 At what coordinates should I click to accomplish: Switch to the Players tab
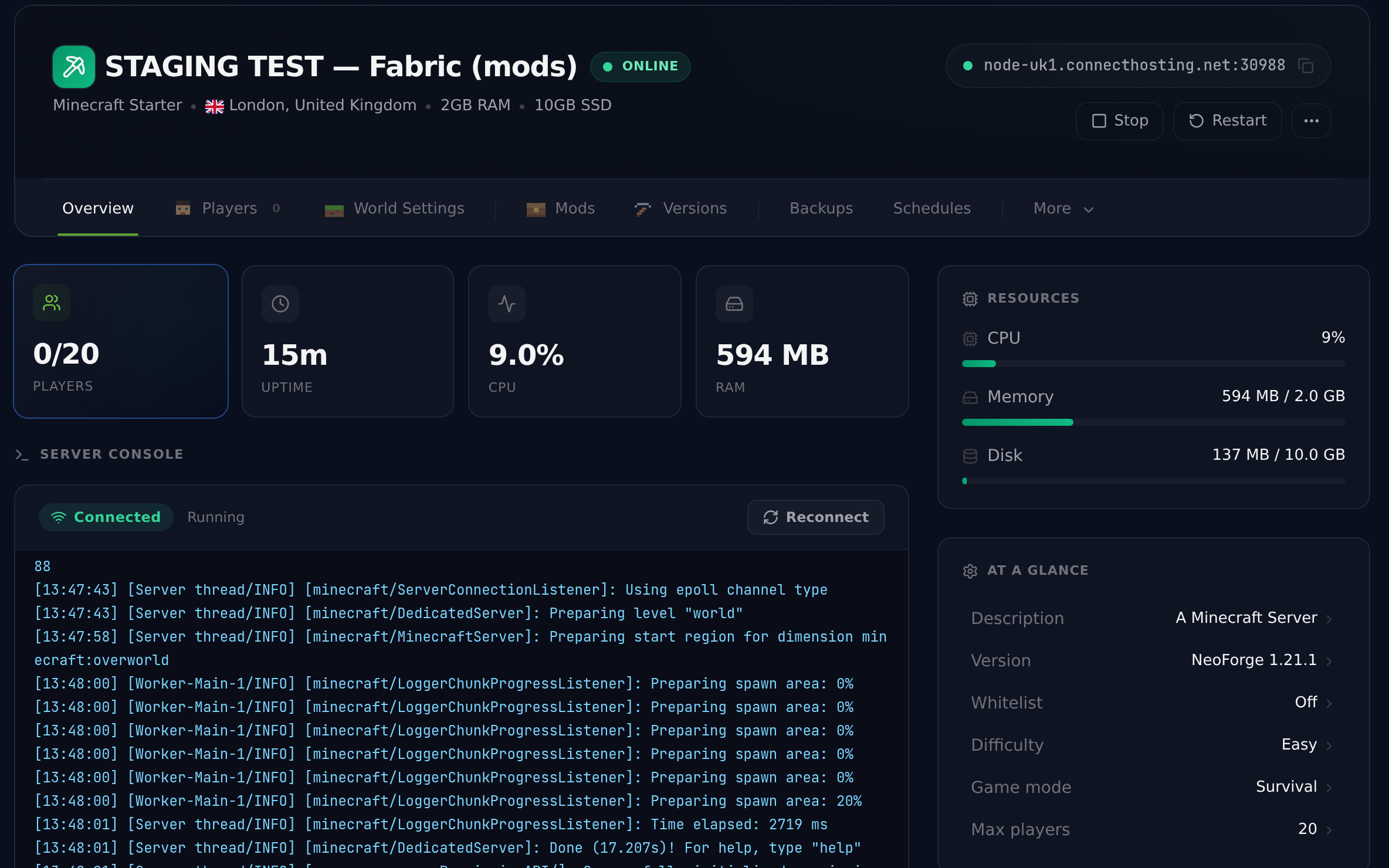click(x=229, y=208)
